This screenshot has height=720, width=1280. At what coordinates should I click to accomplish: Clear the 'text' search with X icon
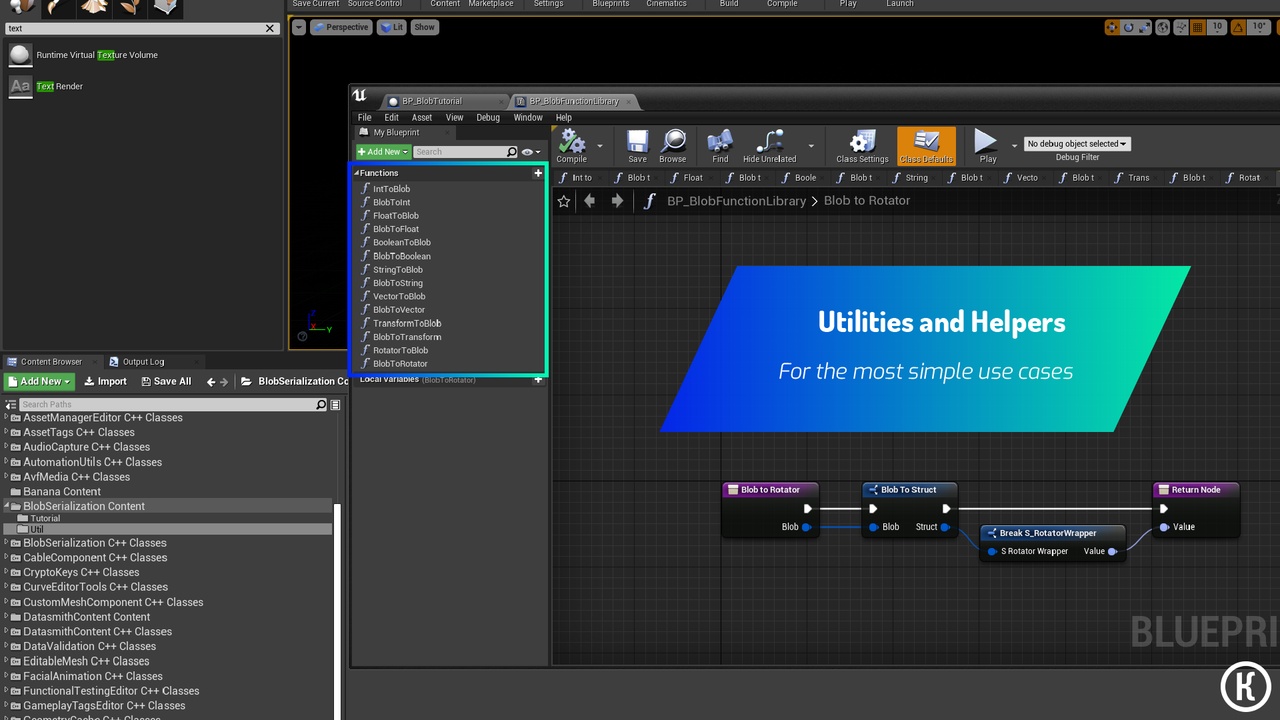tap(270, 29)
